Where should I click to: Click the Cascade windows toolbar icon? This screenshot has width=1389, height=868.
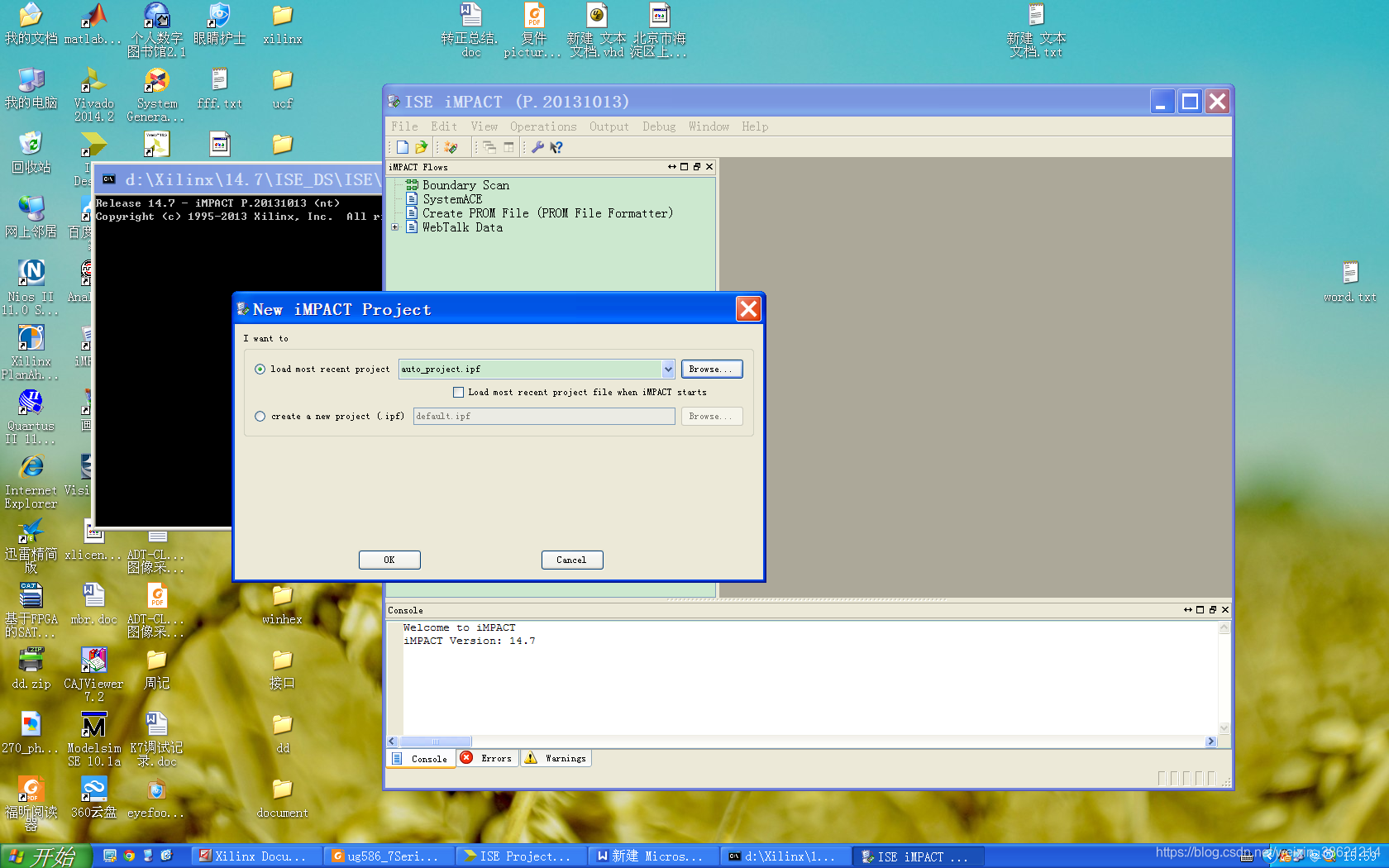click(489, 147)
